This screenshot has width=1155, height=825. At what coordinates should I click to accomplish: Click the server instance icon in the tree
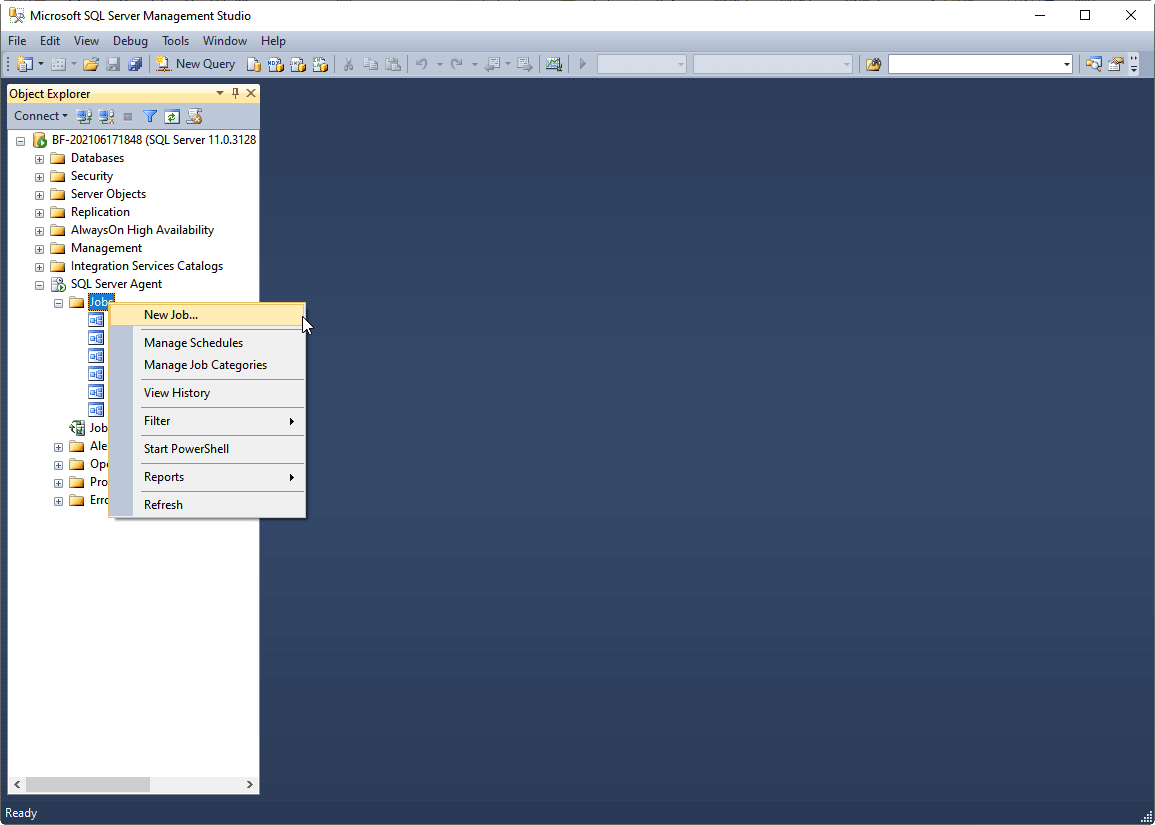[40, 140]
